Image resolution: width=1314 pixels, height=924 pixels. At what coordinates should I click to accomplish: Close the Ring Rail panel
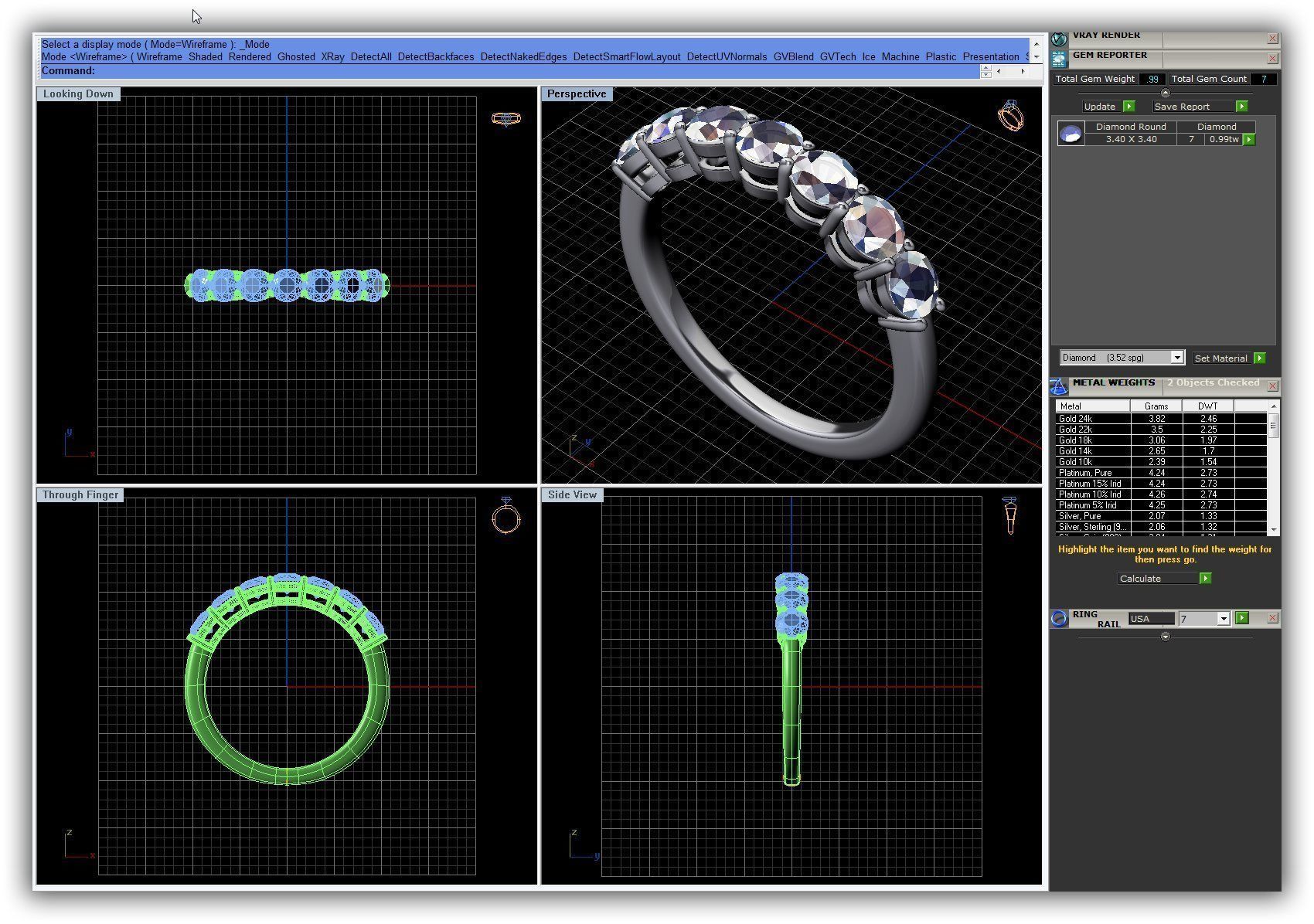pos(1272,618)
